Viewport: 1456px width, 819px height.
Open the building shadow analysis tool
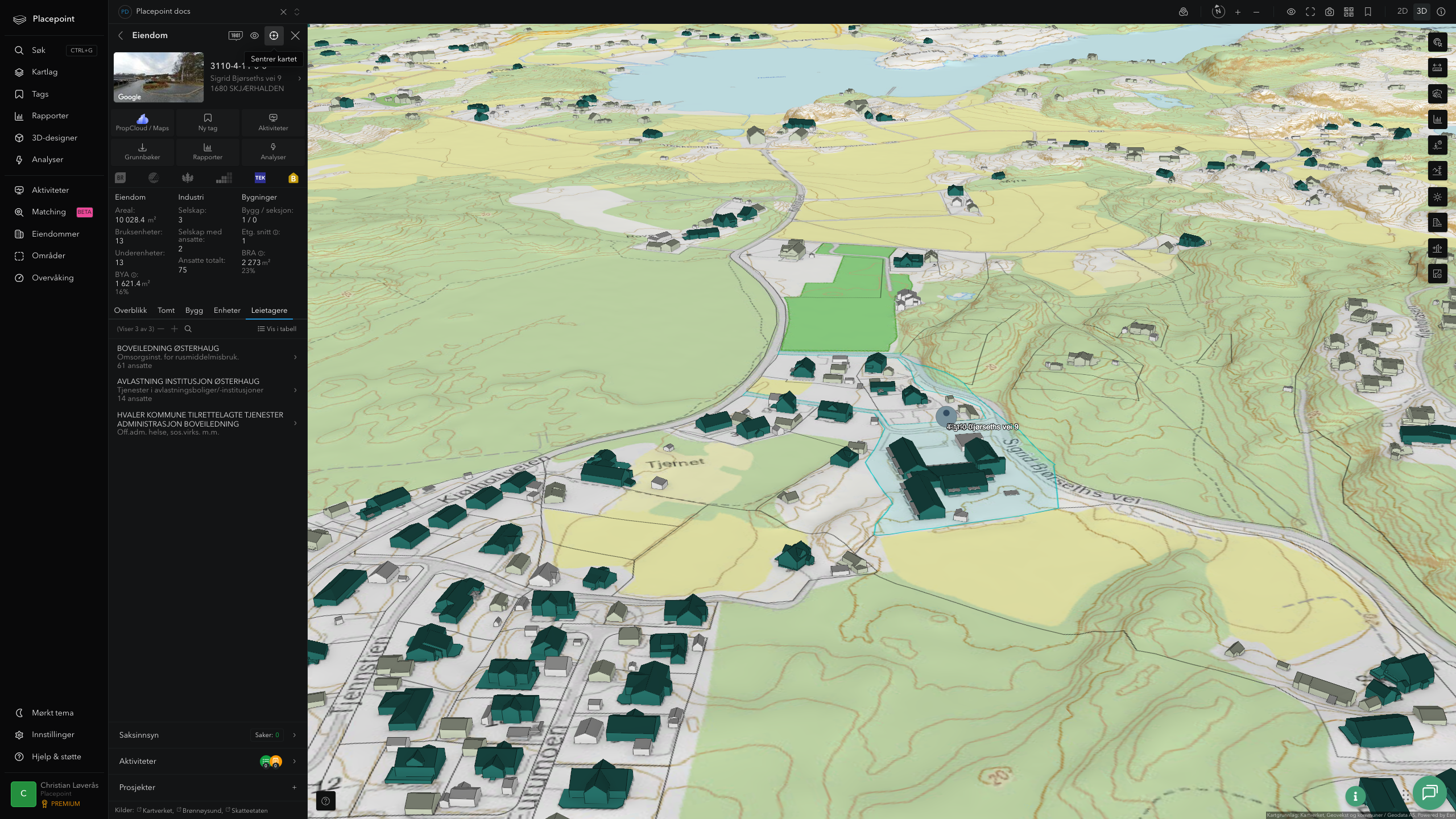[x=1437, y=222]
